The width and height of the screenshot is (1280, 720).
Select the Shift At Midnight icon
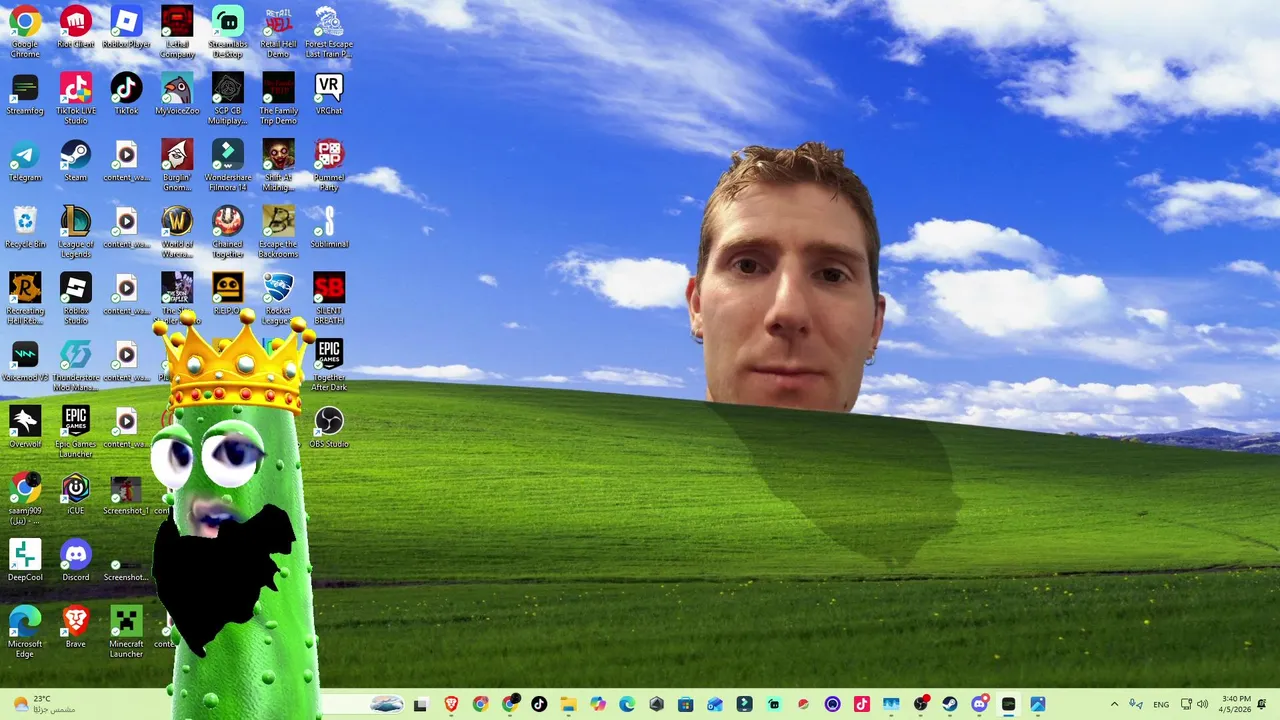(278, 165)
